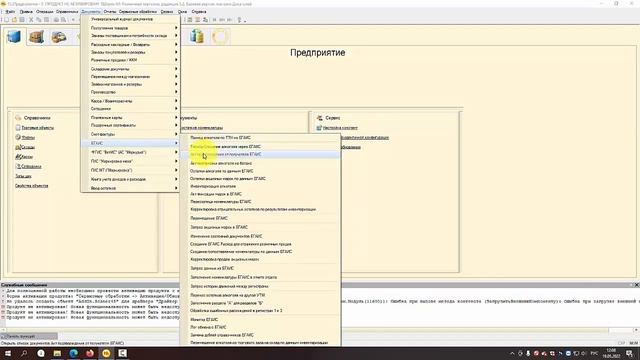Click the Copy toolbar icon
Image resolution: width=640 pixels, height=360 pixels.
point(39,20)
